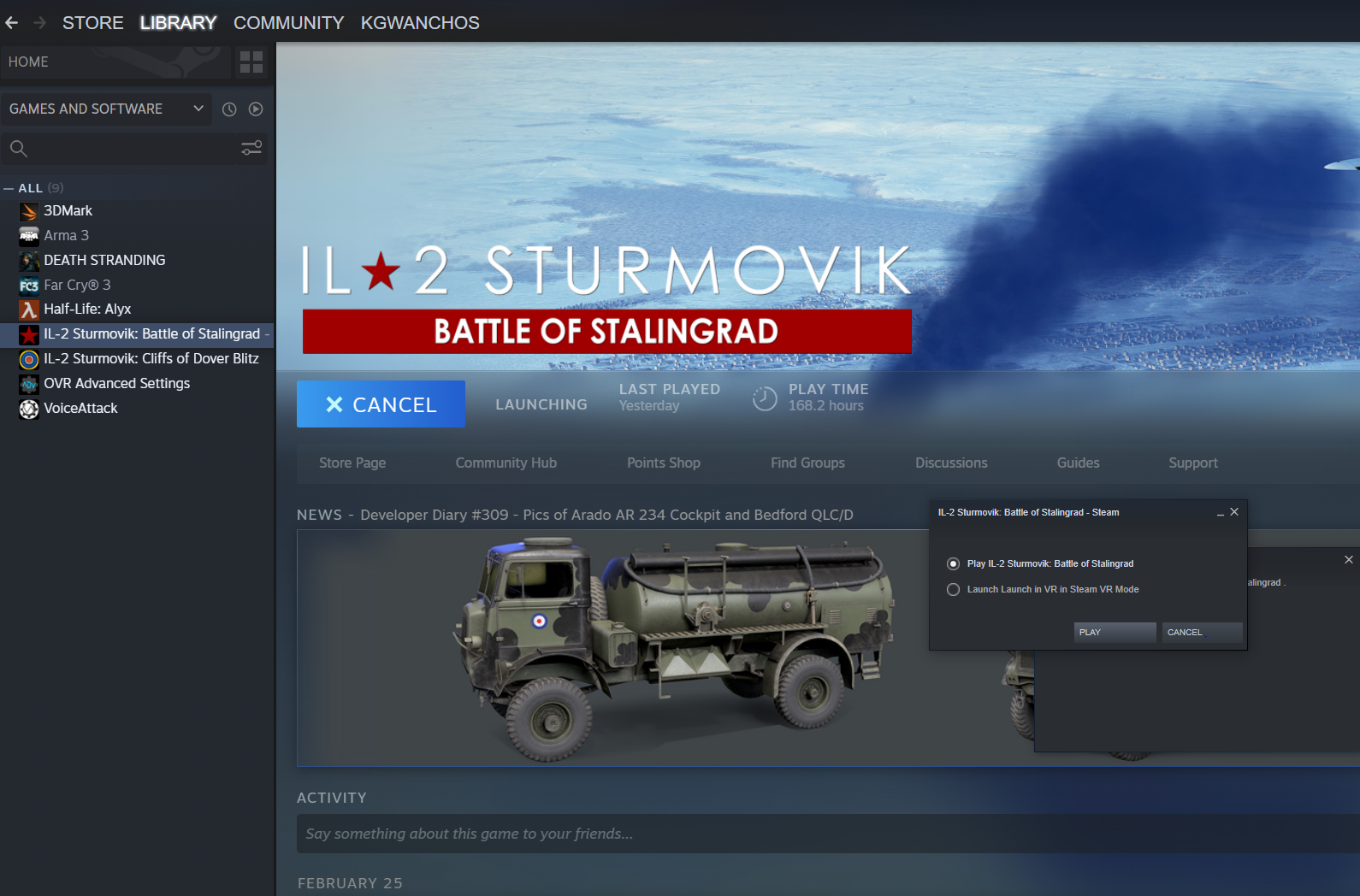This screenshot has height=896, width=1360.
Task: Open Developer Diary #309 news headline
Action: pos(606,515)
